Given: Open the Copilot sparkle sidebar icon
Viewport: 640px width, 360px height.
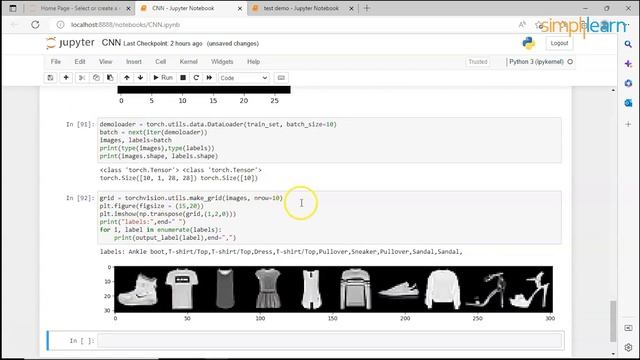Looking at the screenshot, I should click(628, 64).
